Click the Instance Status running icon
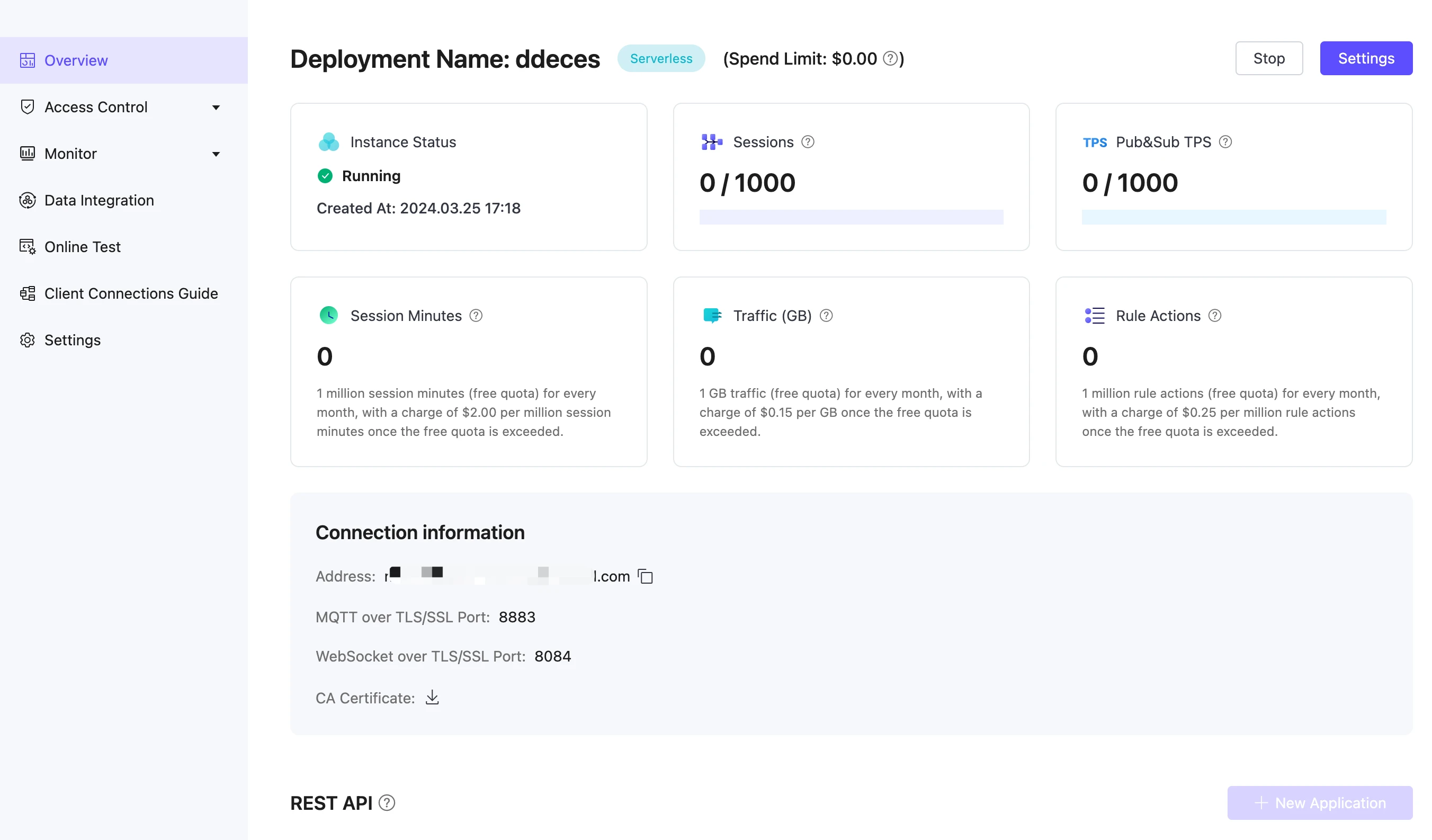Screen dimensions: 1432x840 325,176
